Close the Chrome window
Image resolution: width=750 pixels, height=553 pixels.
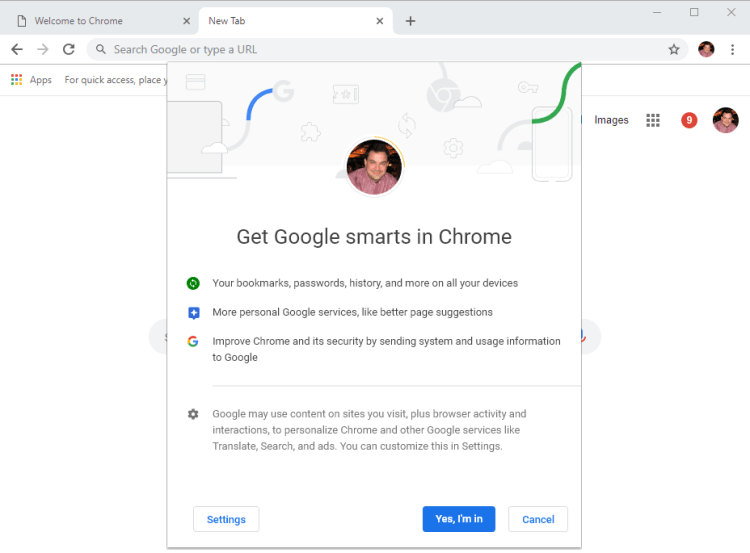tap(731, 12)
